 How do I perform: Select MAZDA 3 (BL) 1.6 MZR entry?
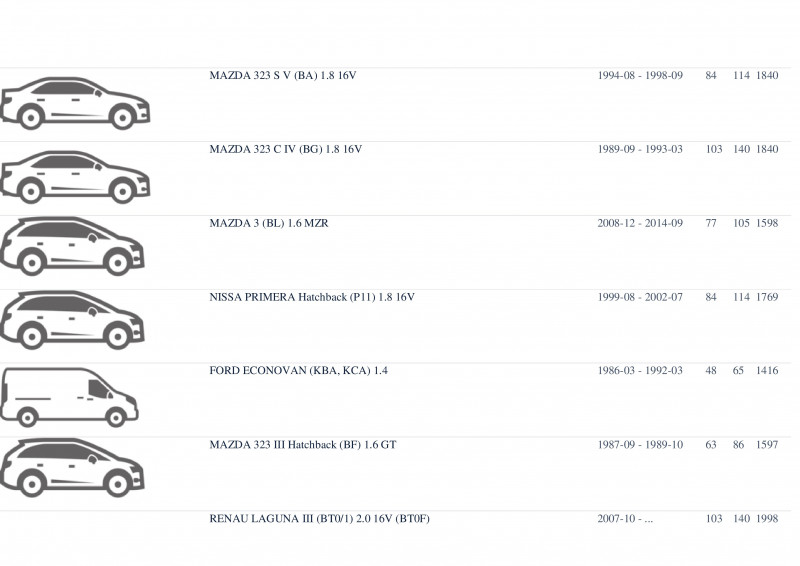pyautogui.click(x=269, y=224)
